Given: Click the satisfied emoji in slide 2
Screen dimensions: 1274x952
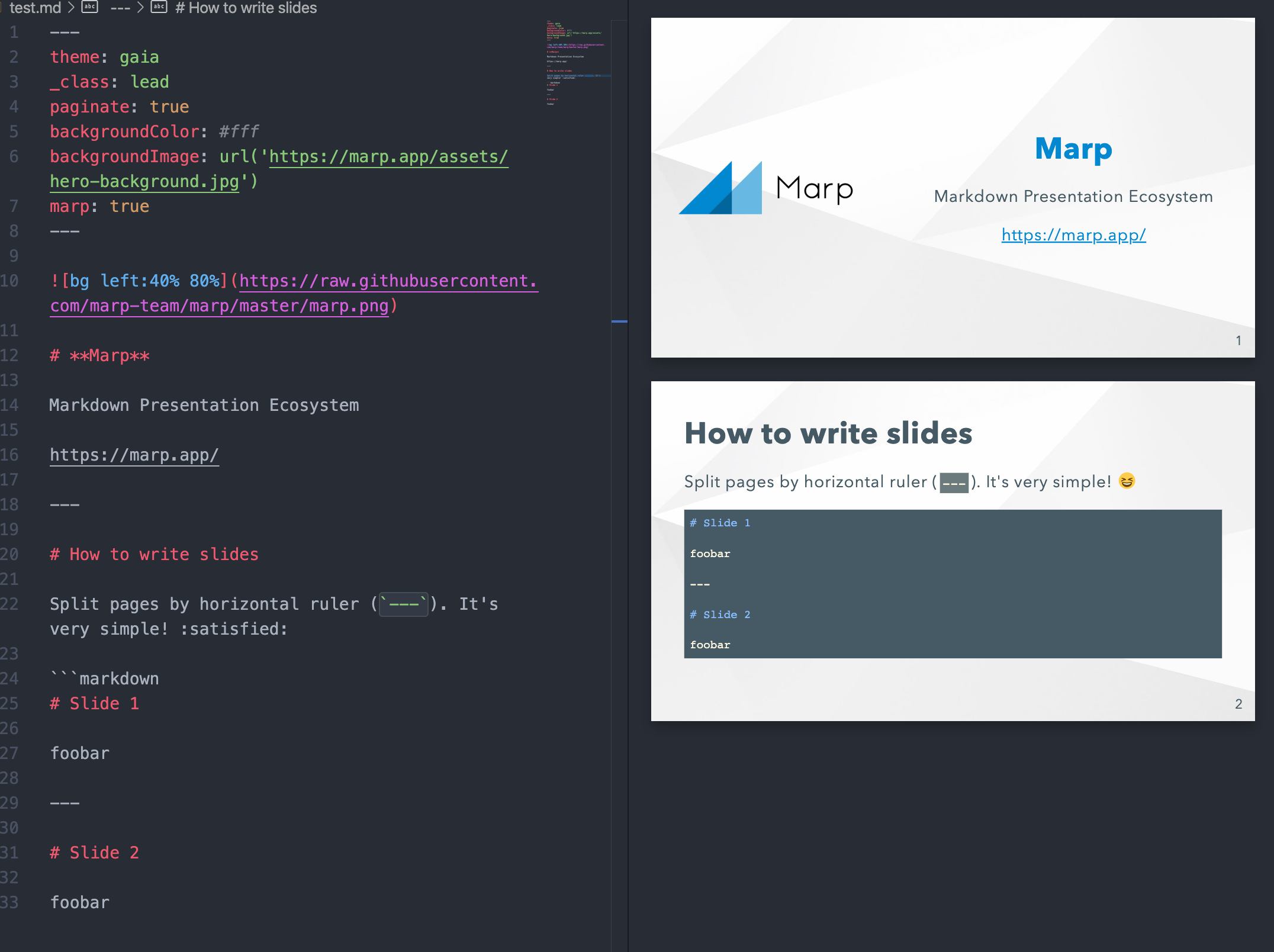Looking at the screenshot, I should pos(1127,481).
